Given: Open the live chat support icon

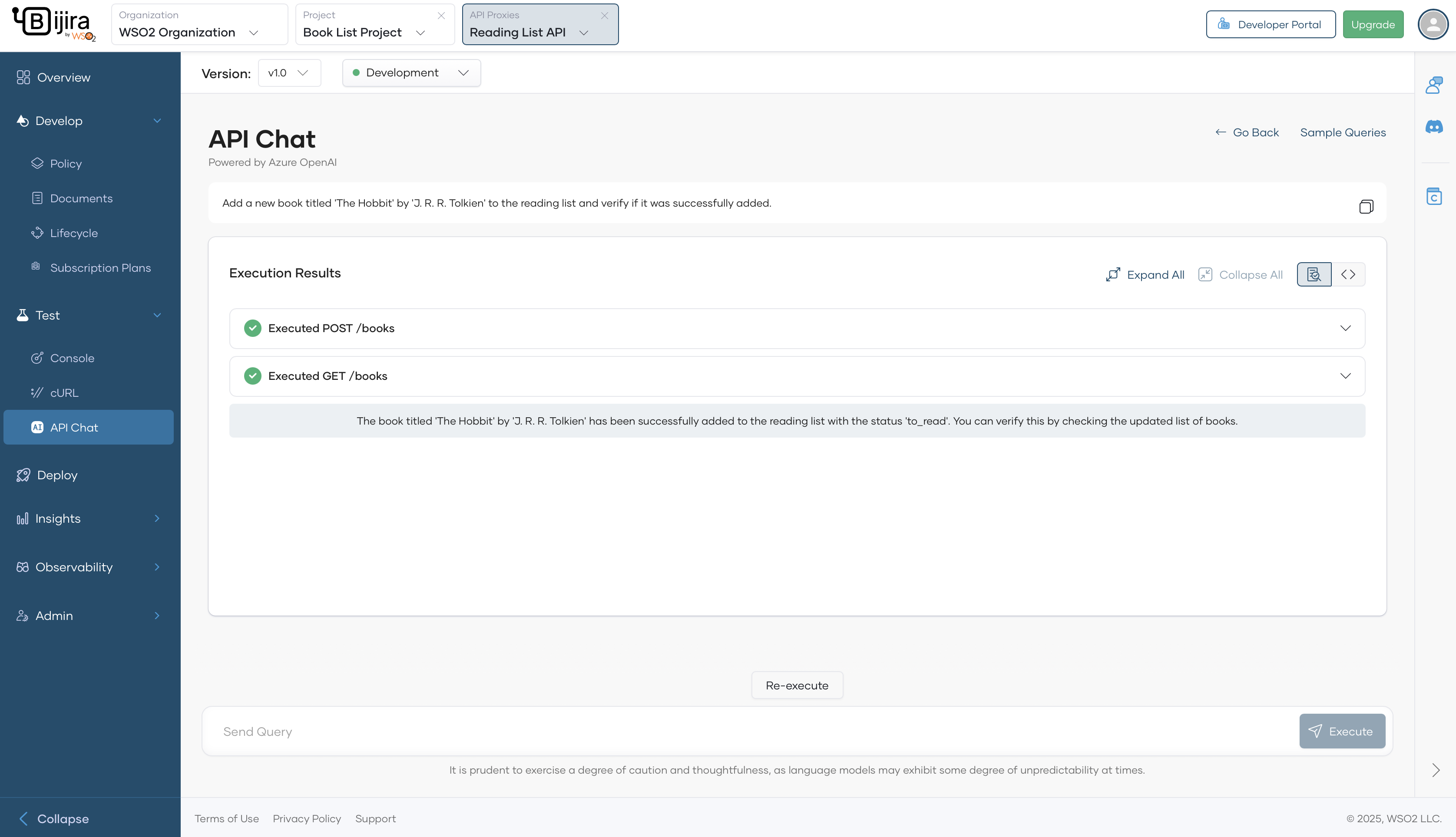Looking at the screenshot, I should pyautogui.click(x=1434, y=85).
